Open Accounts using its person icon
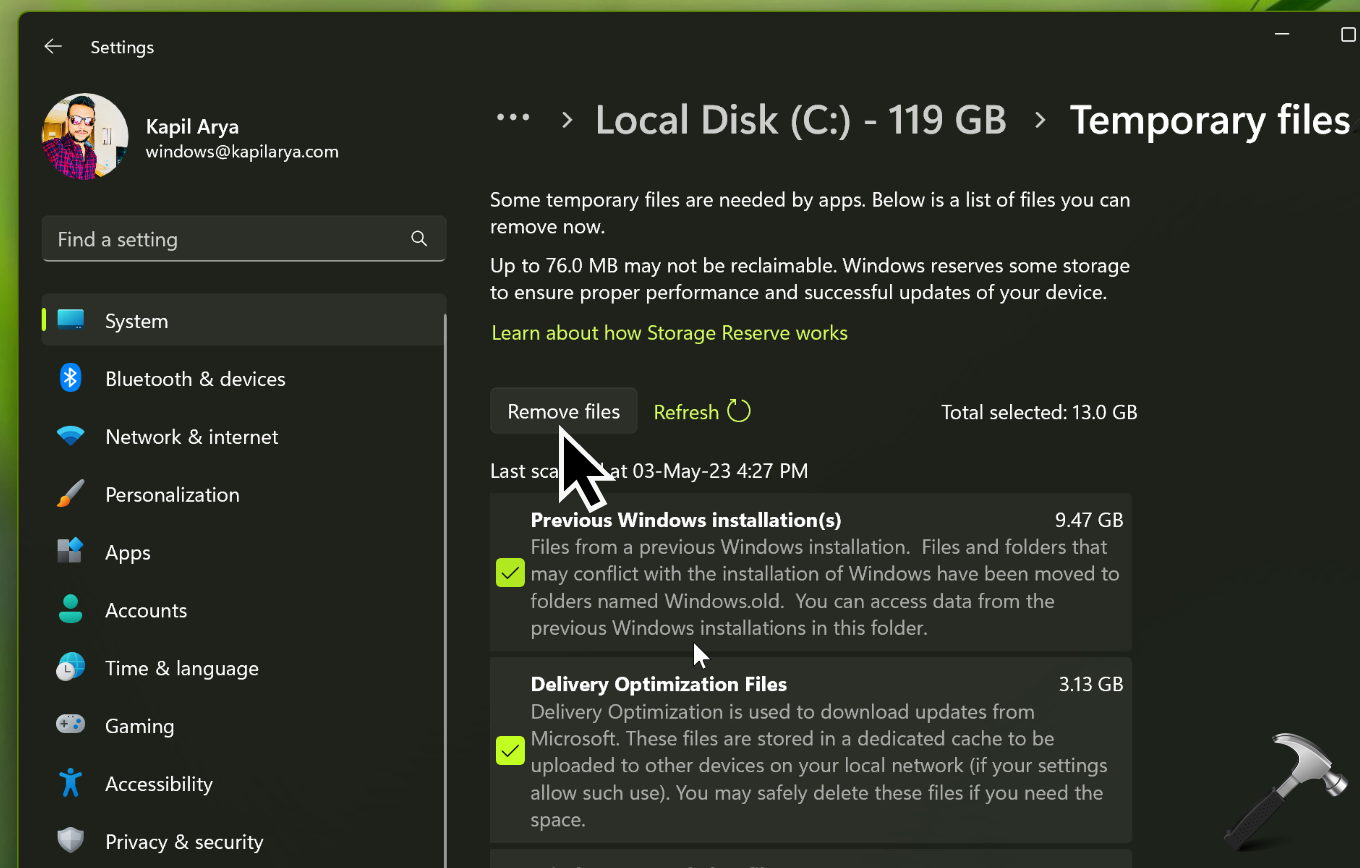1360x868 pixels. click(70, 610)
